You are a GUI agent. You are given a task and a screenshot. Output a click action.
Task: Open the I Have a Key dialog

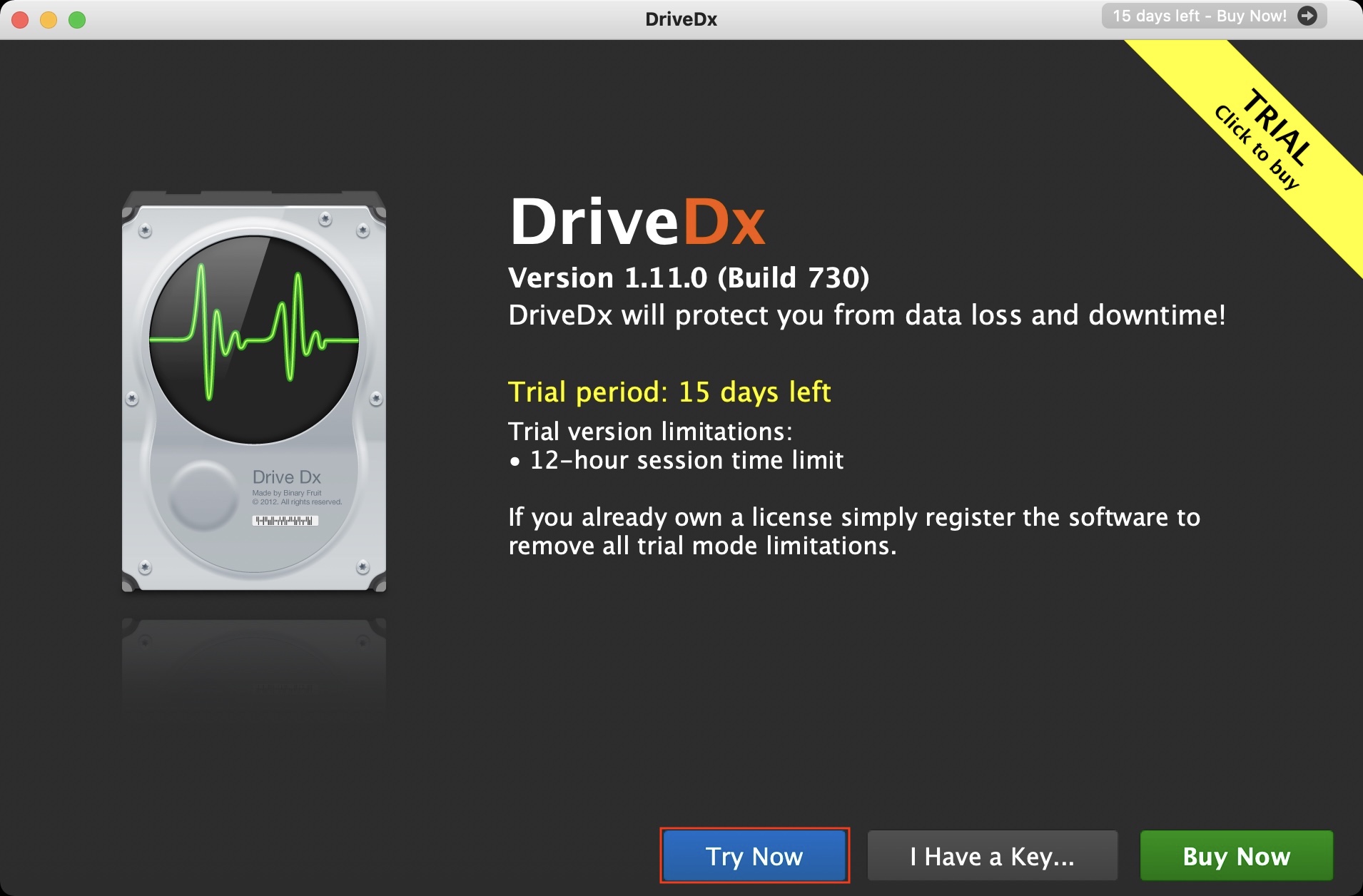(992, 855)
